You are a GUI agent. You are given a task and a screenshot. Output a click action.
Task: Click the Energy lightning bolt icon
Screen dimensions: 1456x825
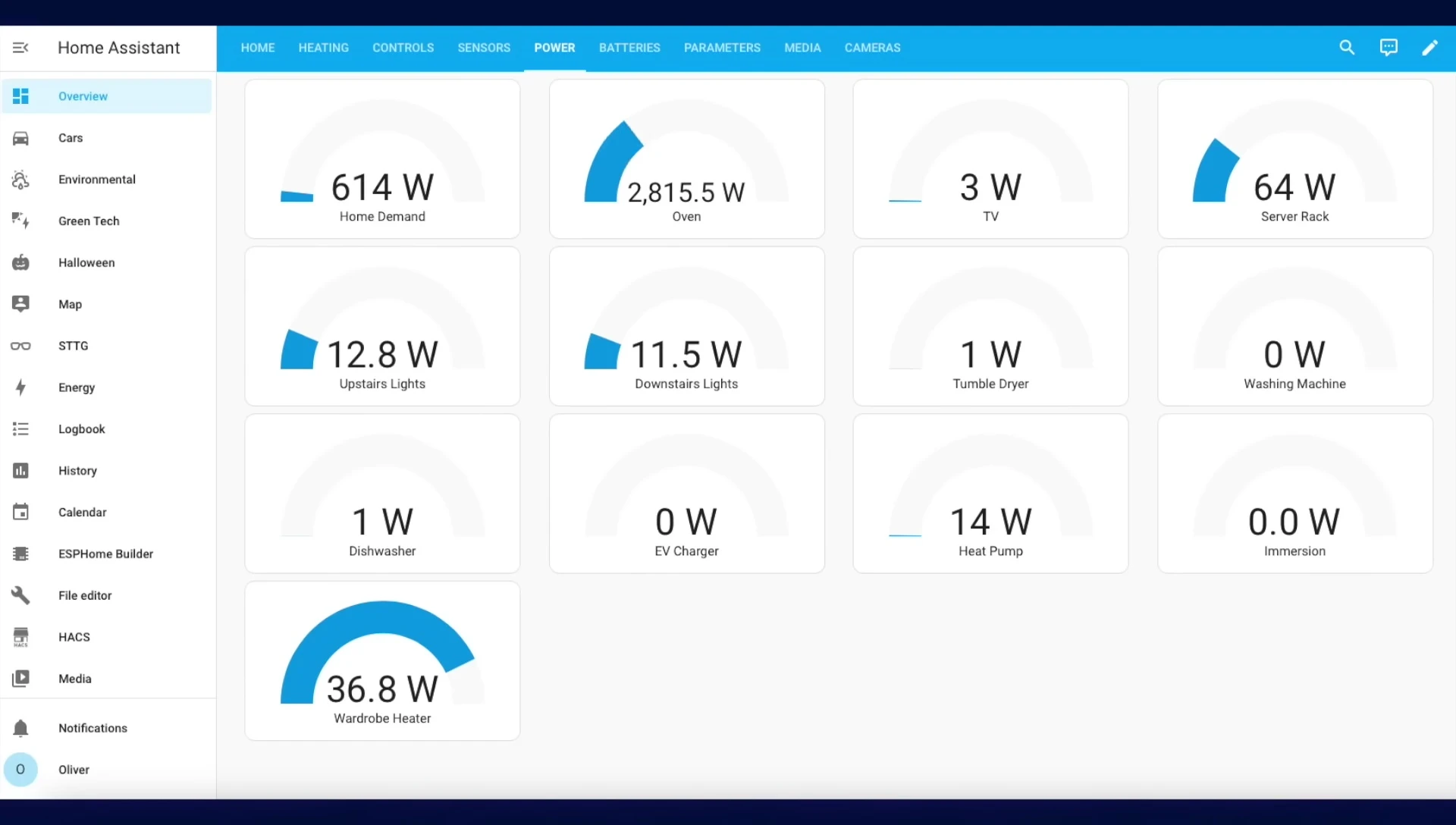[20, 387]
